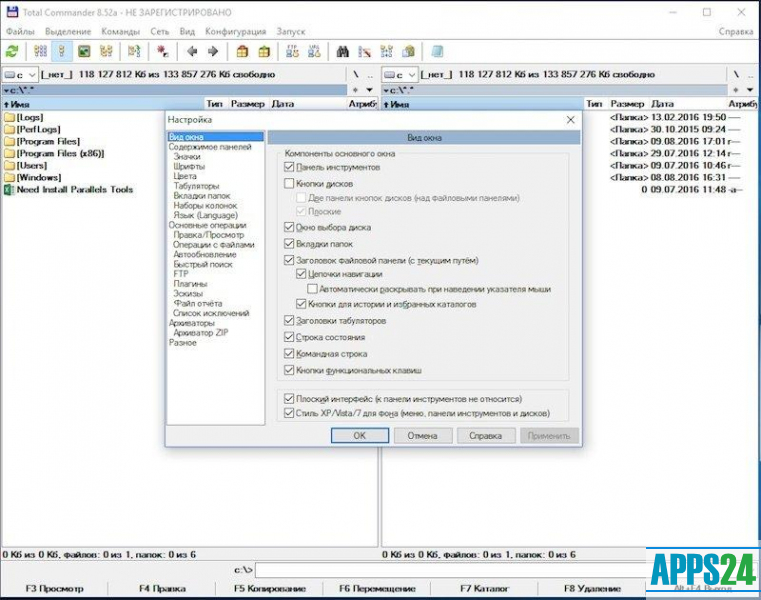
Task: Open the notepad icon on toolbar
Action: pos(437,51)
